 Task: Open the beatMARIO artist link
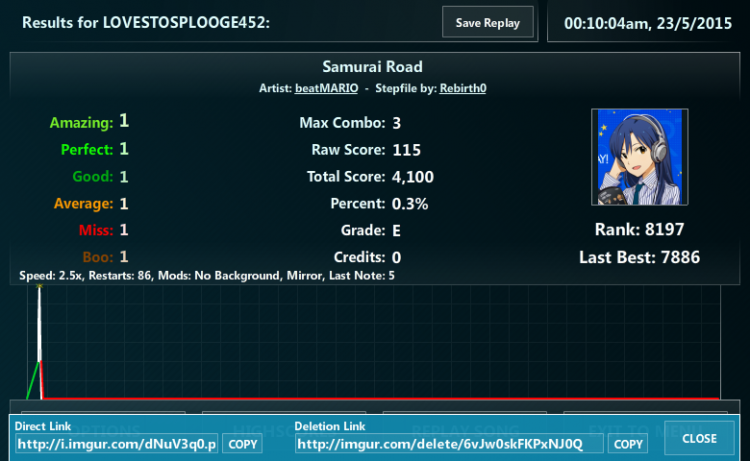click(x=326, y=88)
